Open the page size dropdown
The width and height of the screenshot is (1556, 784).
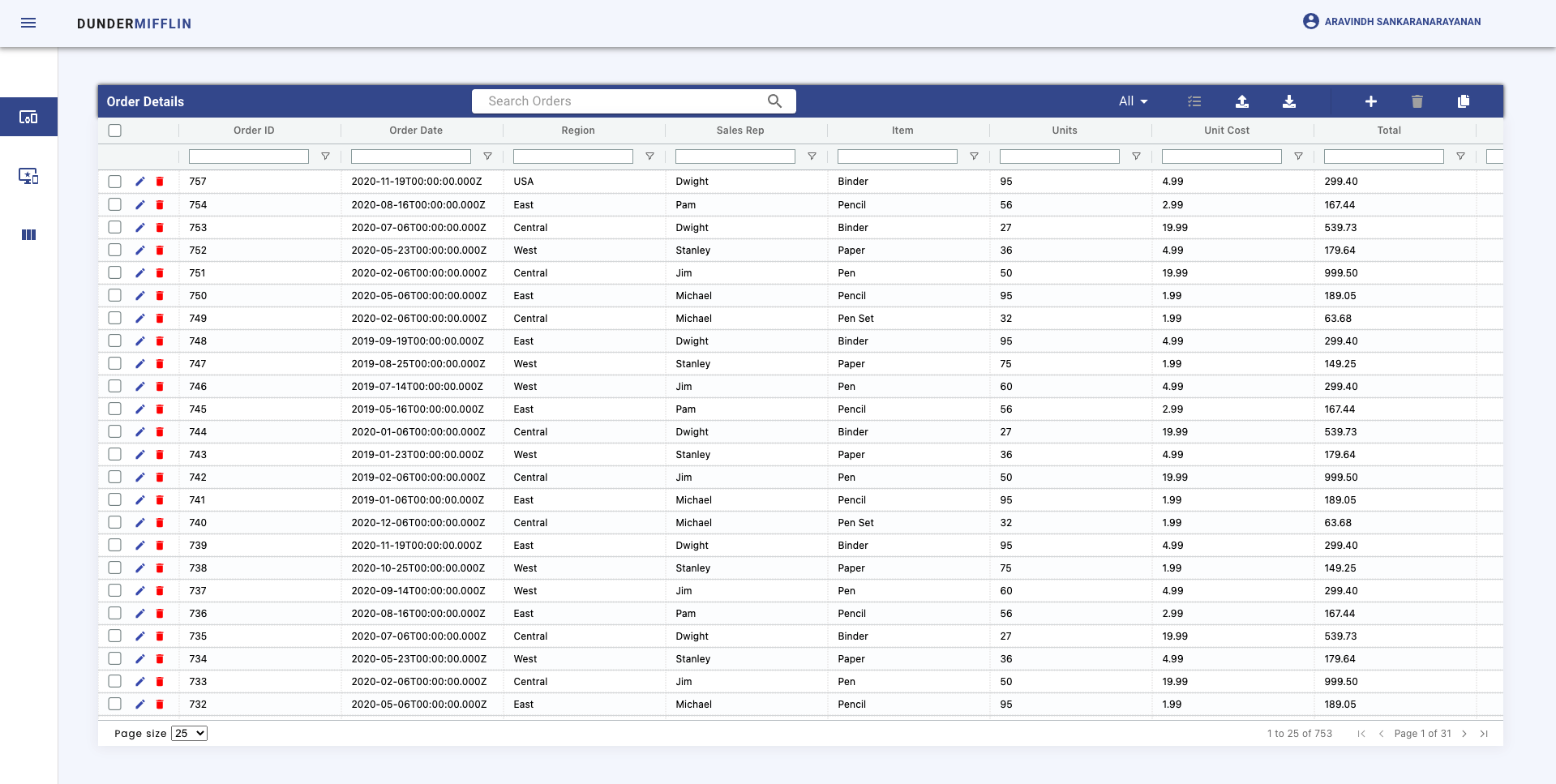pos(189,734)
